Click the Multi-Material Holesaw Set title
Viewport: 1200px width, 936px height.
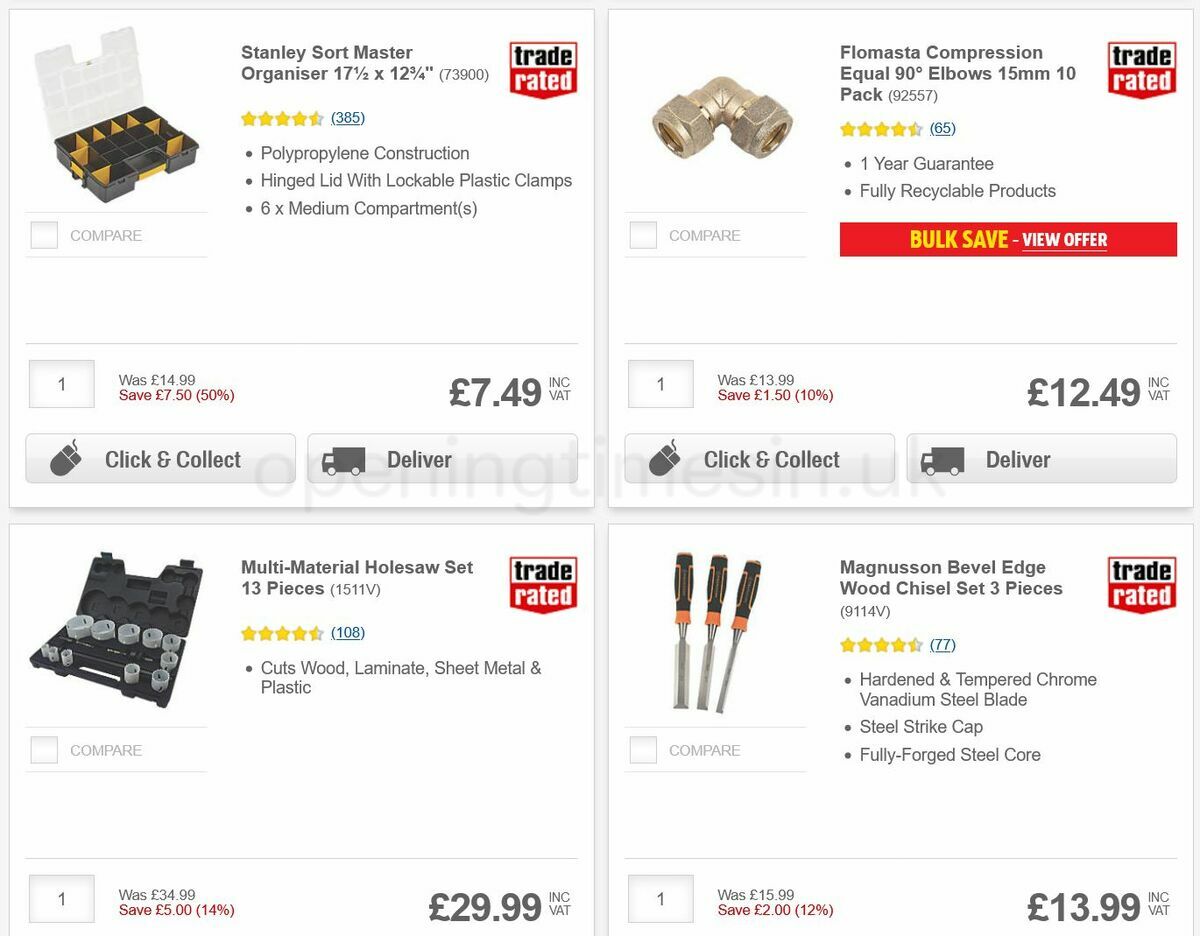click(x=356, y=578)
